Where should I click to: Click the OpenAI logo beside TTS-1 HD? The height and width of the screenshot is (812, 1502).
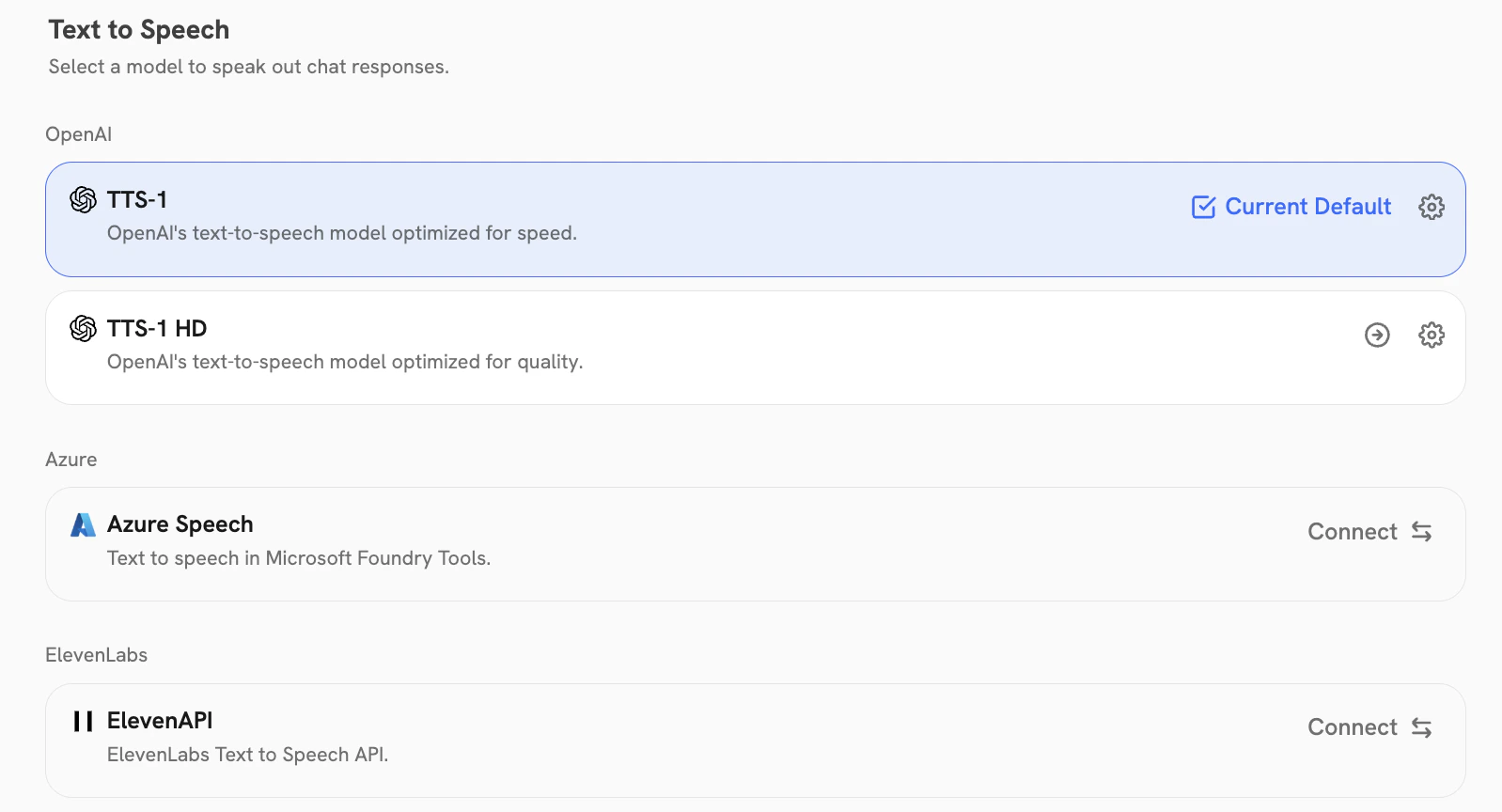click(84, 329)
